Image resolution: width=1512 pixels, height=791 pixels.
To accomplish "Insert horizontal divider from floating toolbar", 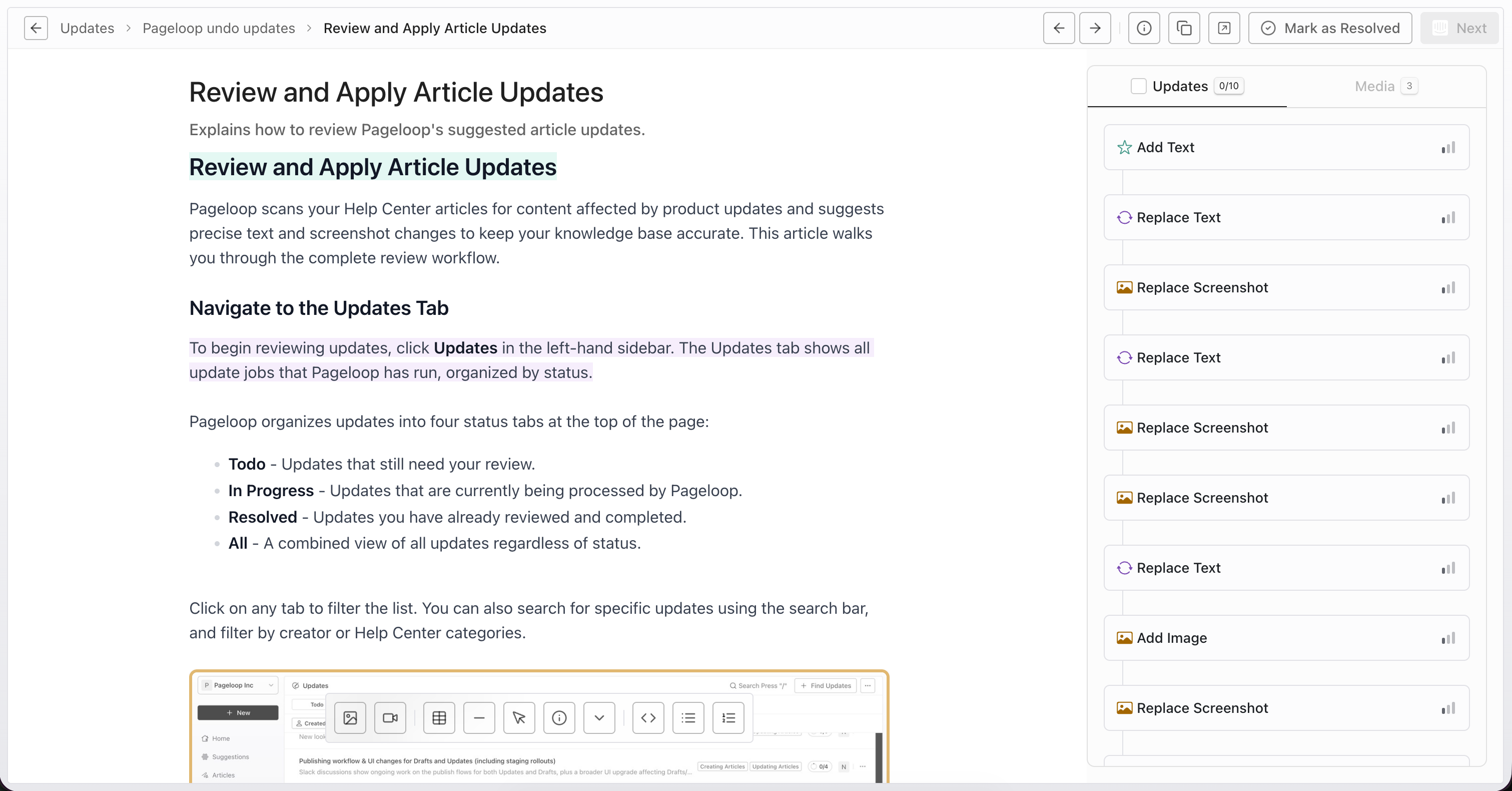I will [479, 717].
